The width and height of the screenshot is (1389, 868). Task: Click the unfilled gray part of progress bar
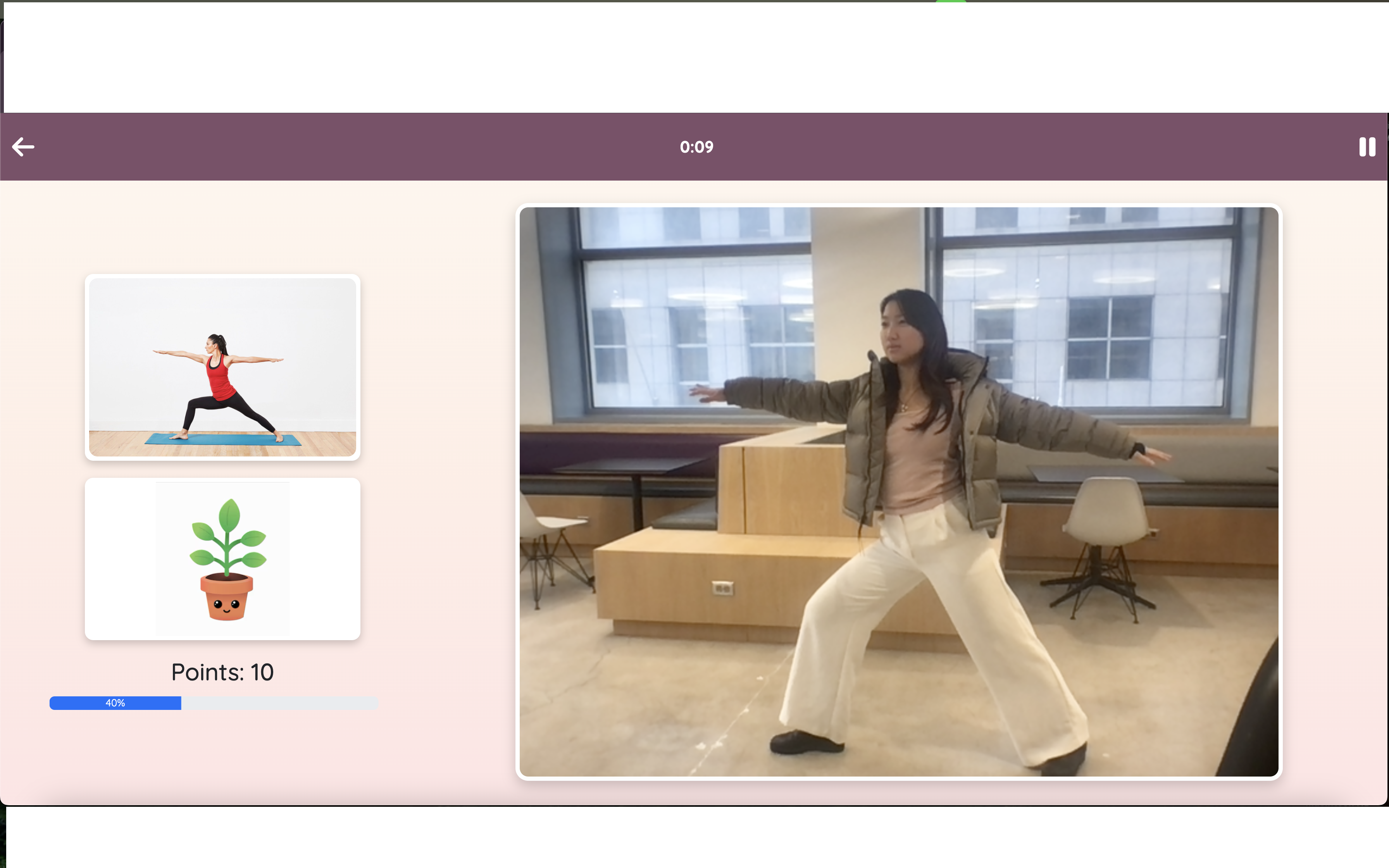point(279,703)
